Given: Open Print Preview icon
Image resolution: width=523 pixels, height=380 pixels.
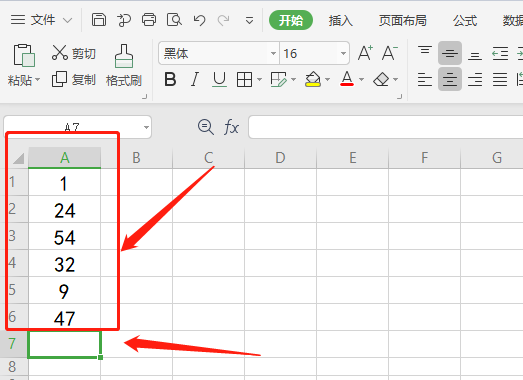Looking at the screenshot, I should 174,20.
